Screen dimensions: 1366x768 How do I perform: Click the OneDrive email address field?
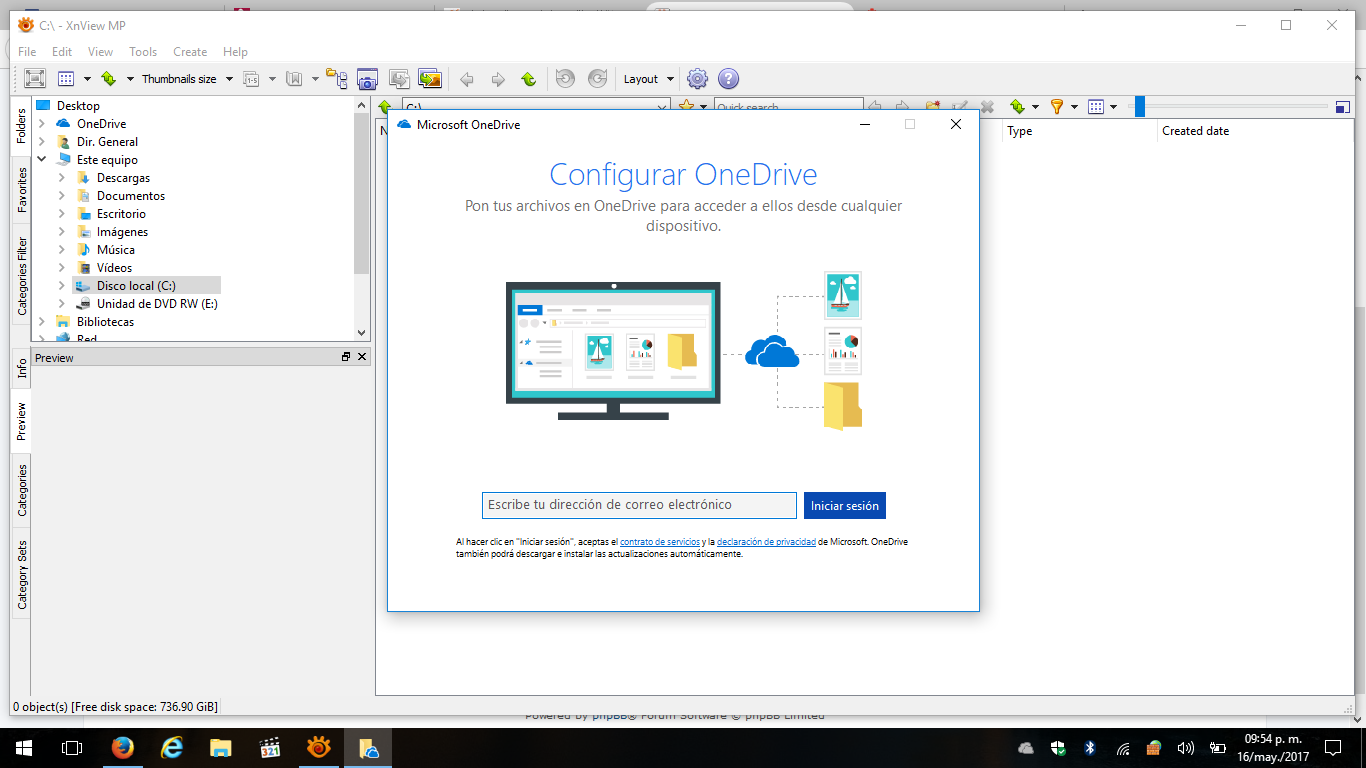click(639, 505)
